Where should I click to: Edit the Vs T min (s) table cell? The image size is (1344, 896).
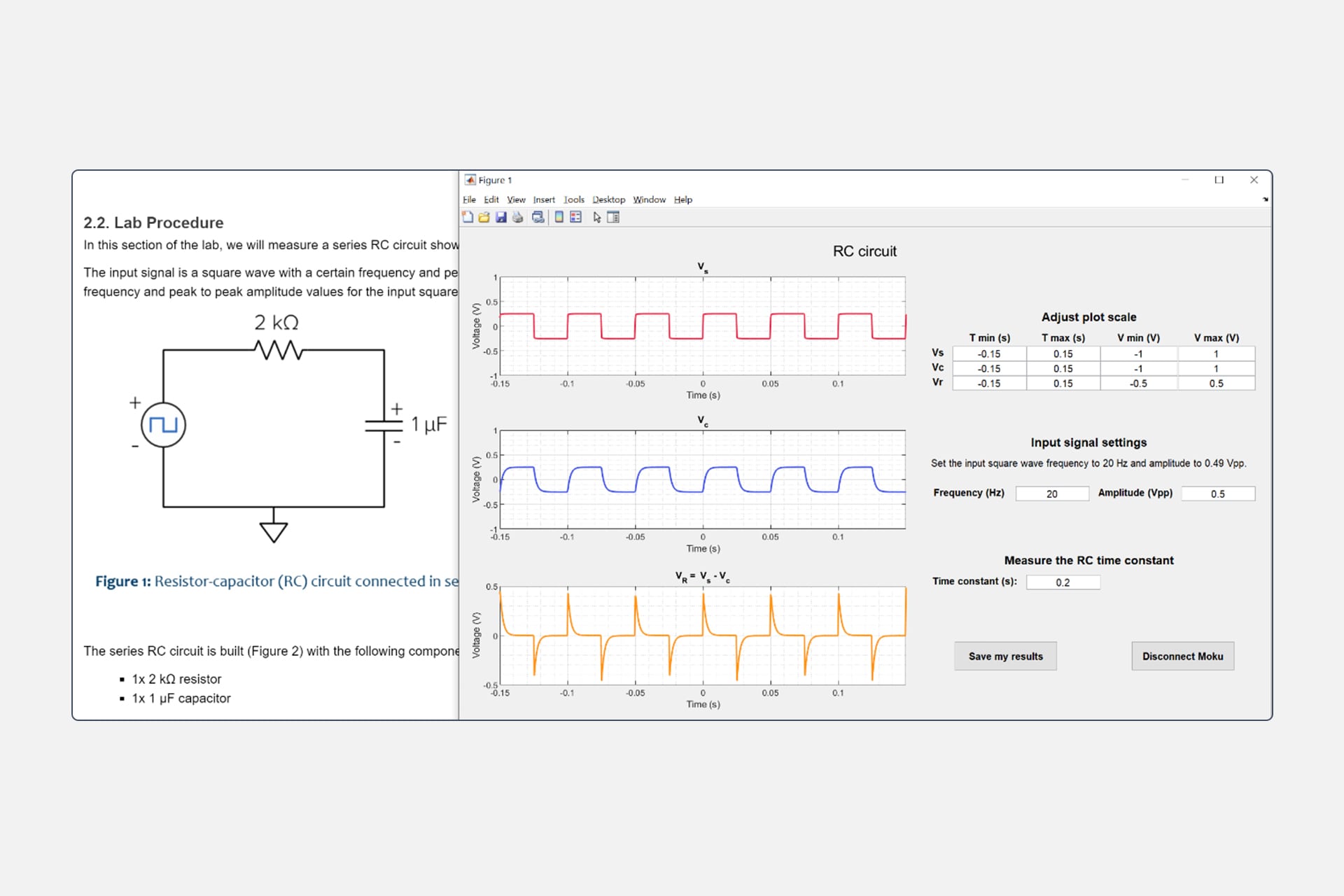pos(988,353)
